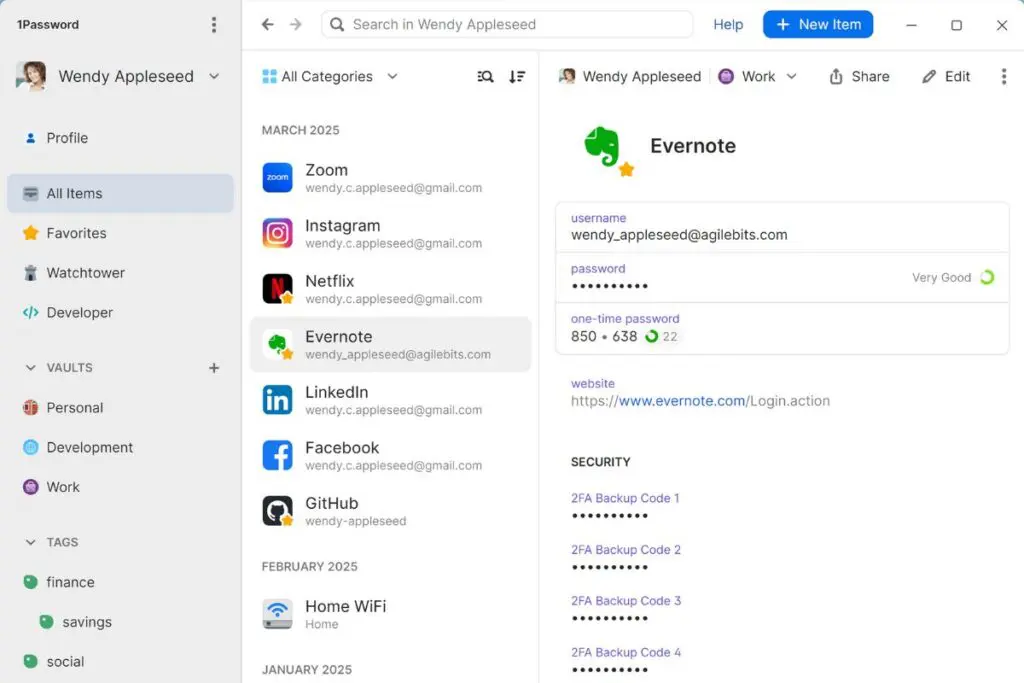Viewport: 1024px width, 683px height.
Task: Click 2FA Backup Code 4 field
Action: (626, 660)
